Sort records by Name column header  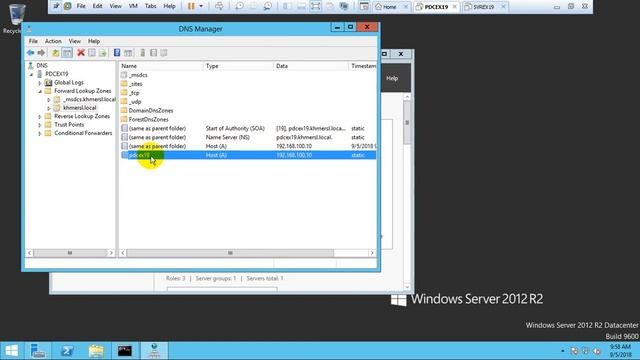pos(161,66)
